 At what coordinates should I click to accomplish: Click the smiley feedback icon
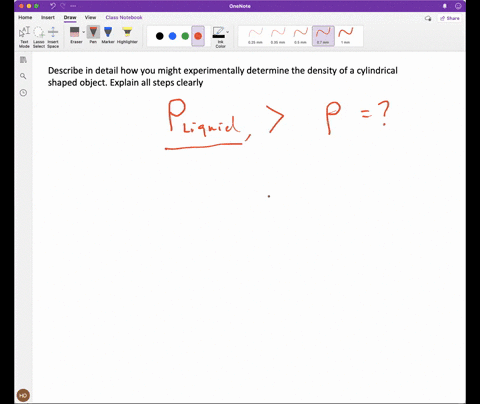[x=458, y=6]
